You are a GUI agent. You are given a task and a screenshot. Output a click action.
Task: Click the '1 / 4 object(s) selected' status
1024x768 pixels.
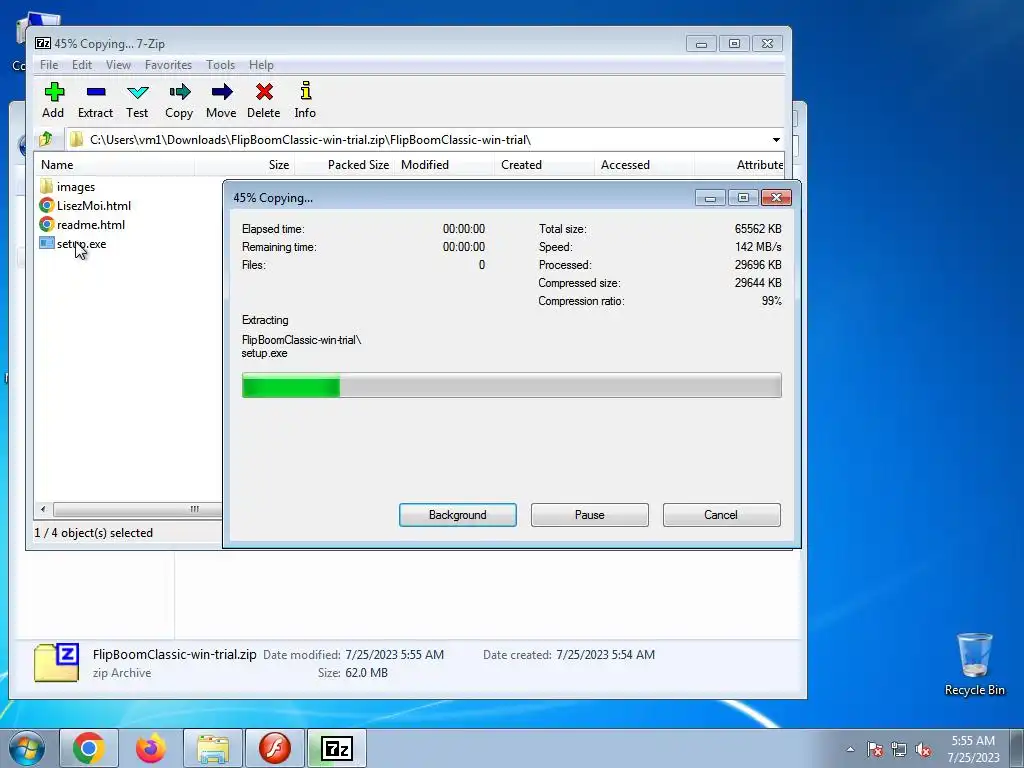tap(93, 533)
